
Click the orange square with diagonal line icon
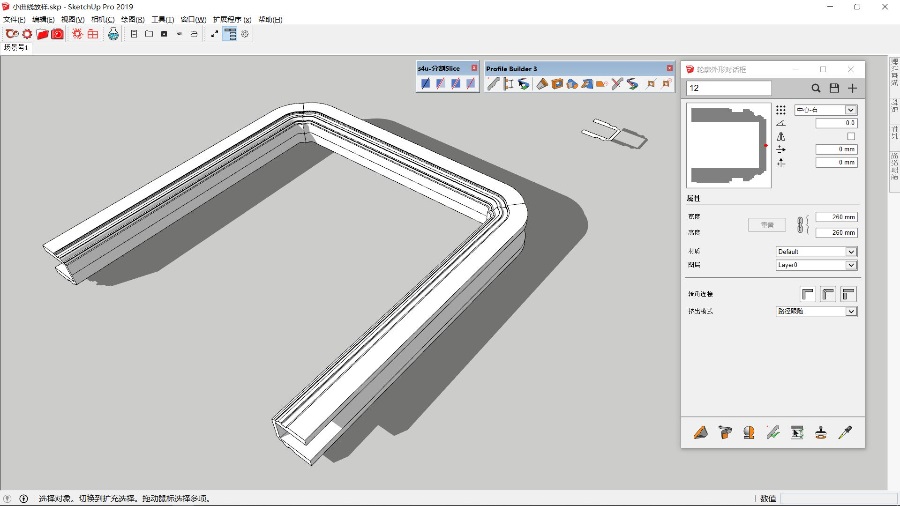651,84
